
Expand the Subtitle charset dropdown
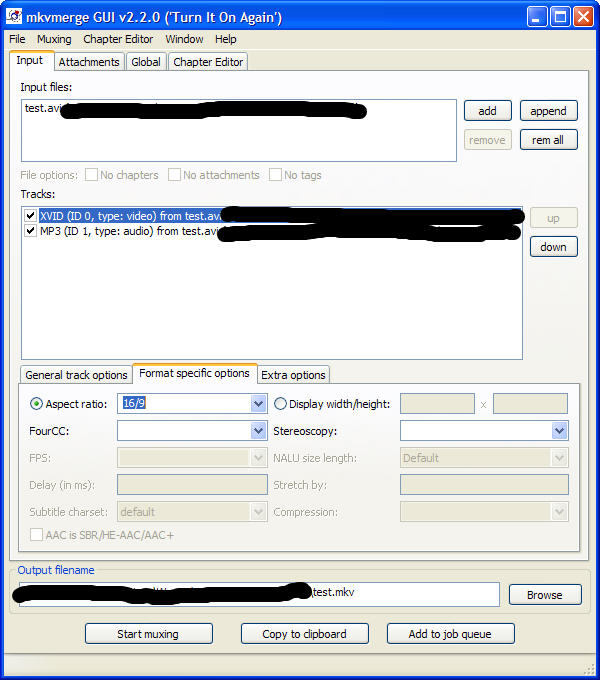[x=258, y=512]
